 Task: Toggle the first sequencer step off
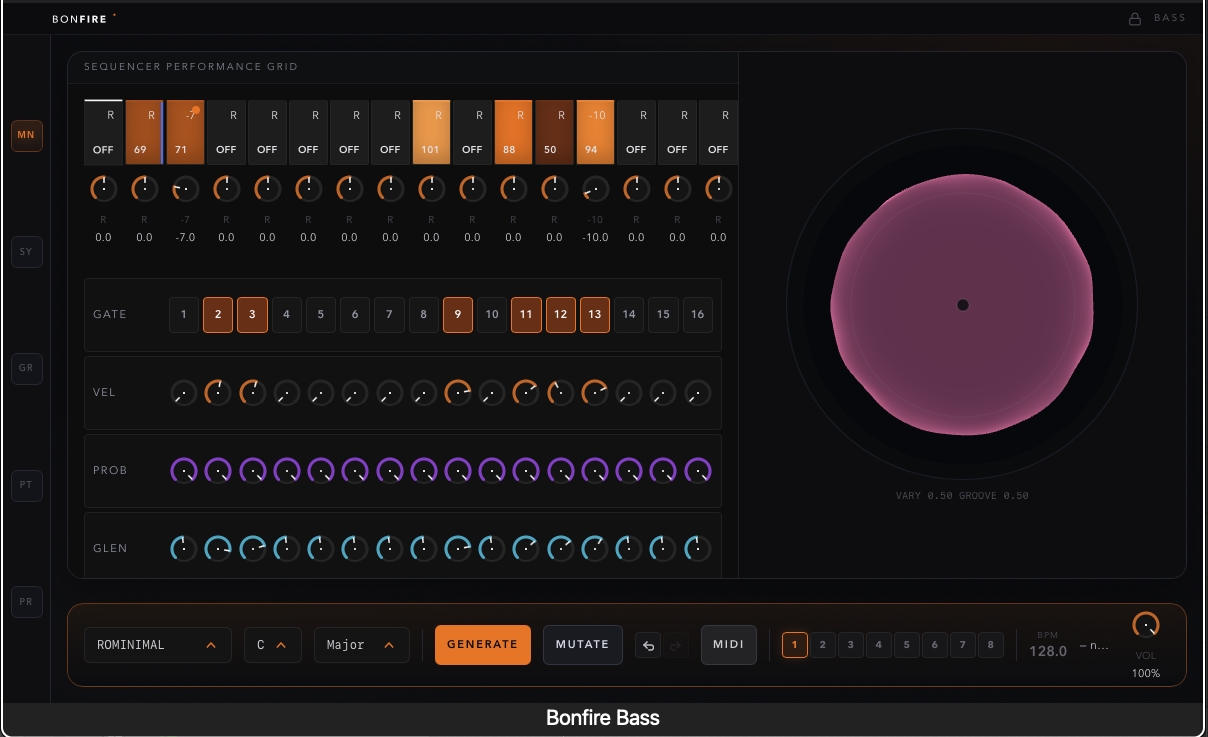coord(103,131)
